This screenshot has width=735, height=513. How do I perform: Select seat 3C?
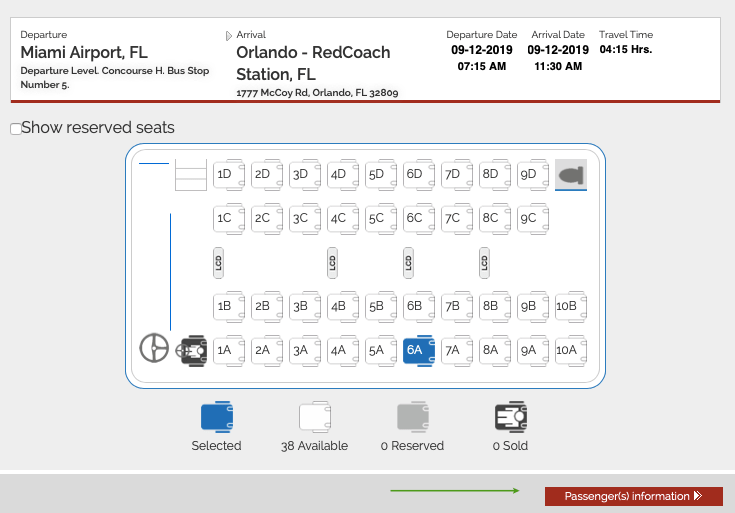tap(305, 219)
